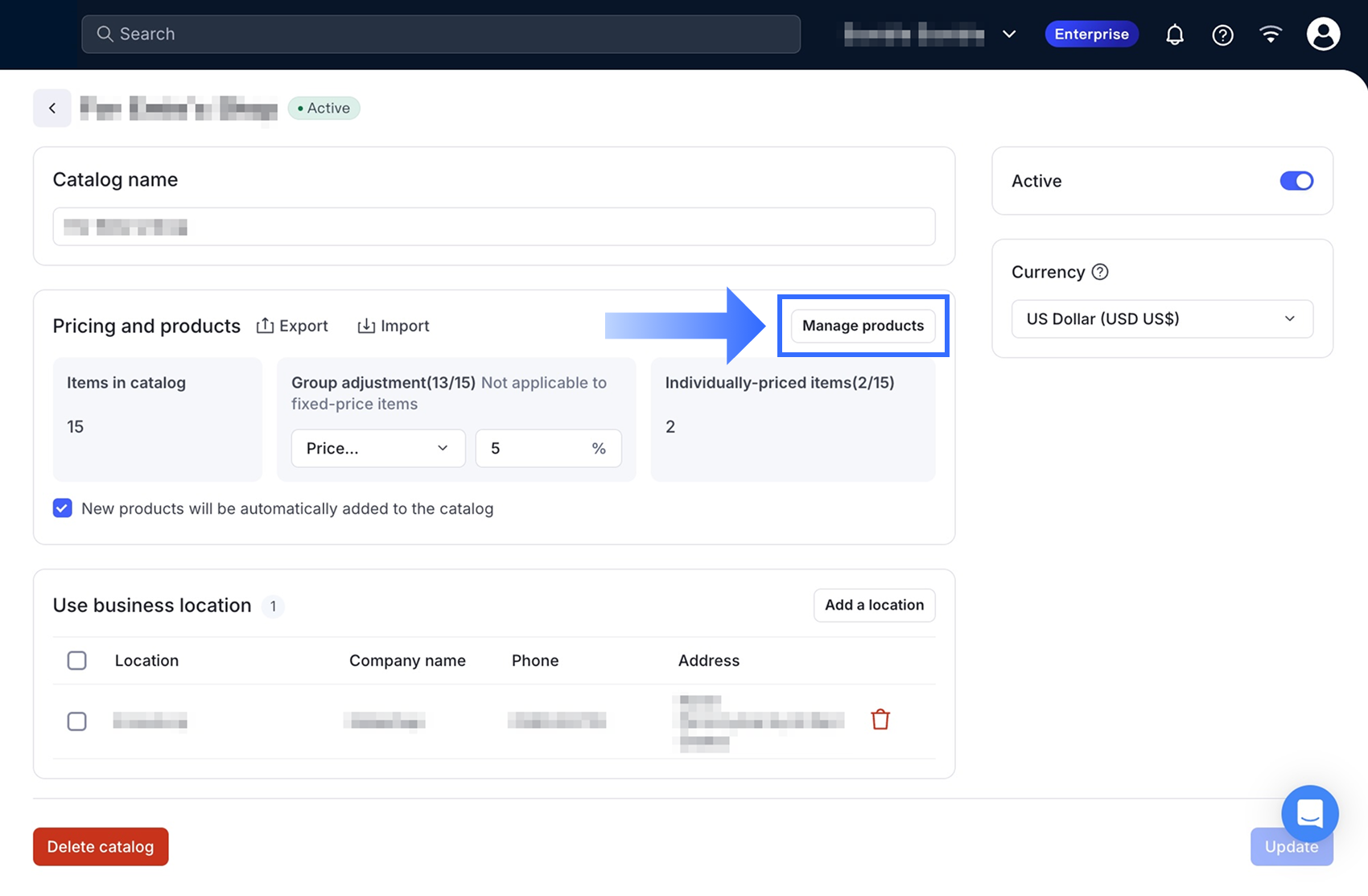
Task: Go back using the left arrow
Action: coord(52,108)
